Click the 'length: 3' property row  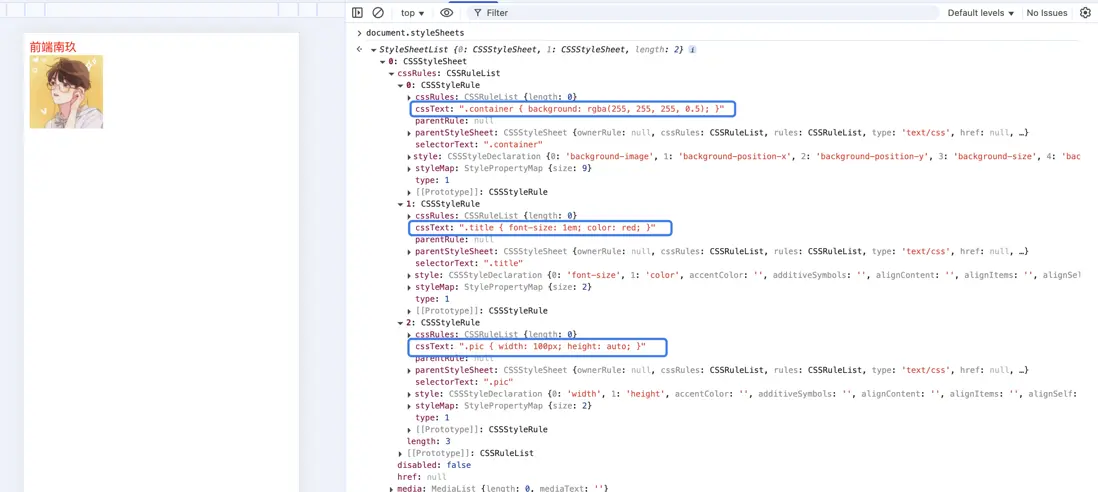tap(429, 442)
